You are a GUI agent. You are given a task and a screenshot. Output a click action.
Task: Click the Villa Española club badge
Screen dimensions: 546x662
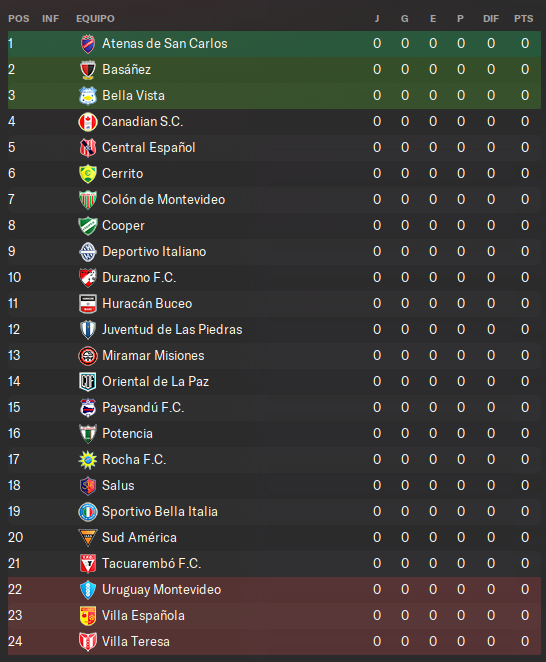click(88, 616)
